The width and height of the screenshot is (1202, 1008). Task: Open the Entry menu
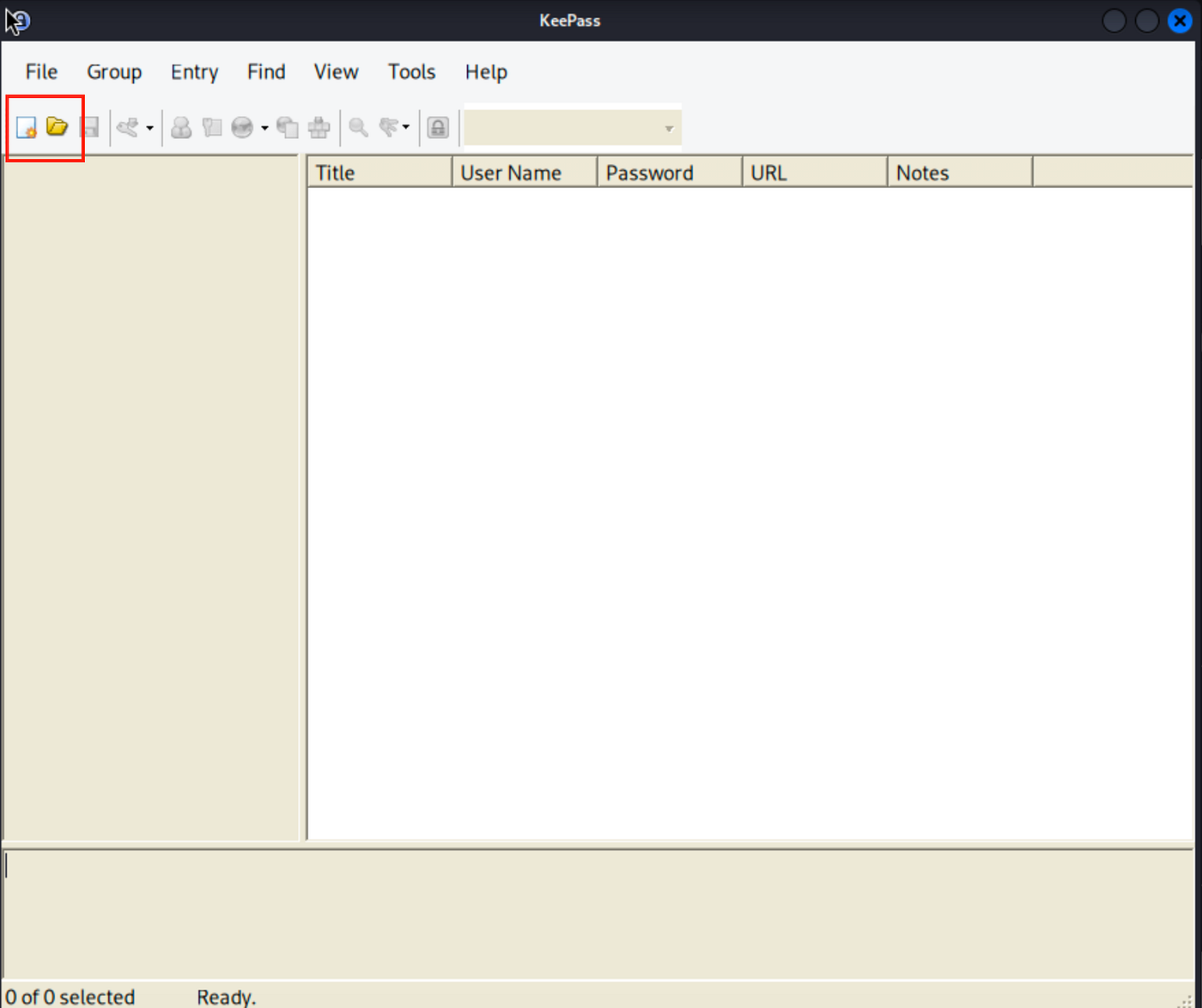pos(195,72)
